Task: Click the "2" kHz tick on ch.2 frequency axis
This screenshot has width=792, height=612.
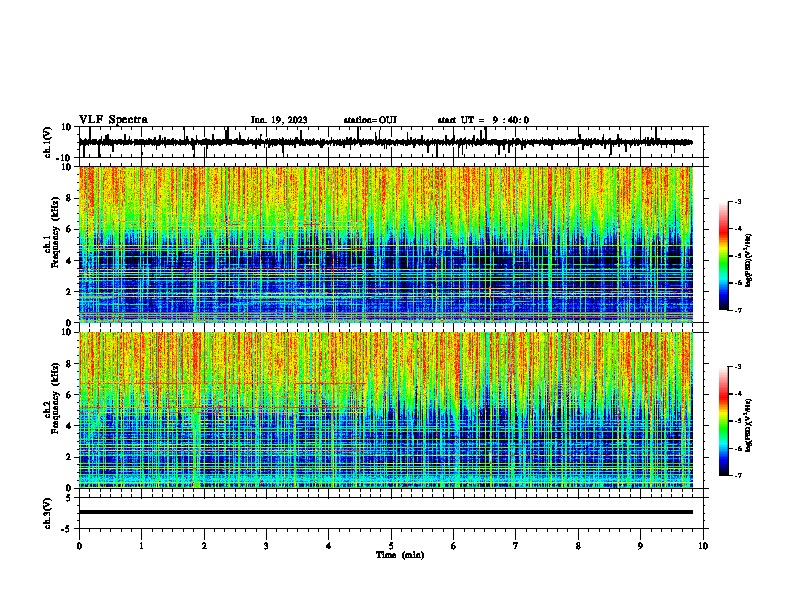Action: 69,457
